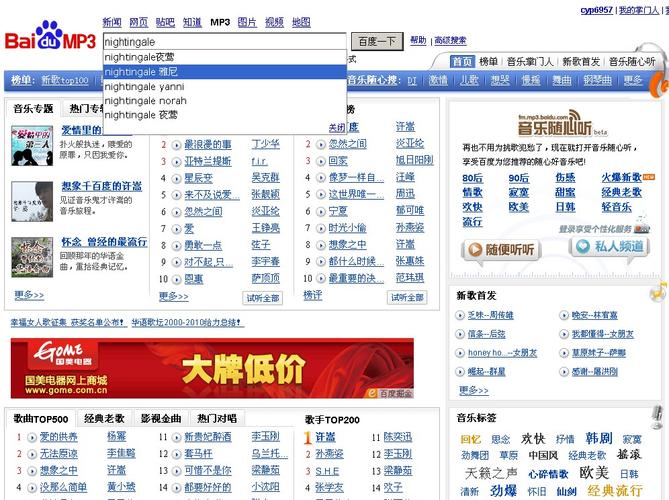Click the search box containing nightingale
Image resolution: width=669 pixels, height=500 pixels.
tap(224, 42)
